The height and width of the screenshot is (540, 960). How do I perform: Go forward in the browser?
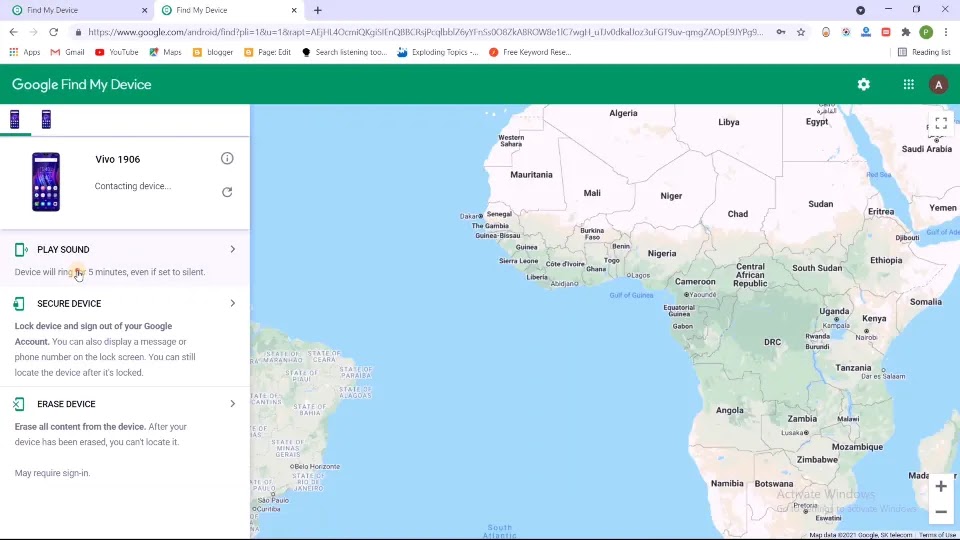(34, 32)
